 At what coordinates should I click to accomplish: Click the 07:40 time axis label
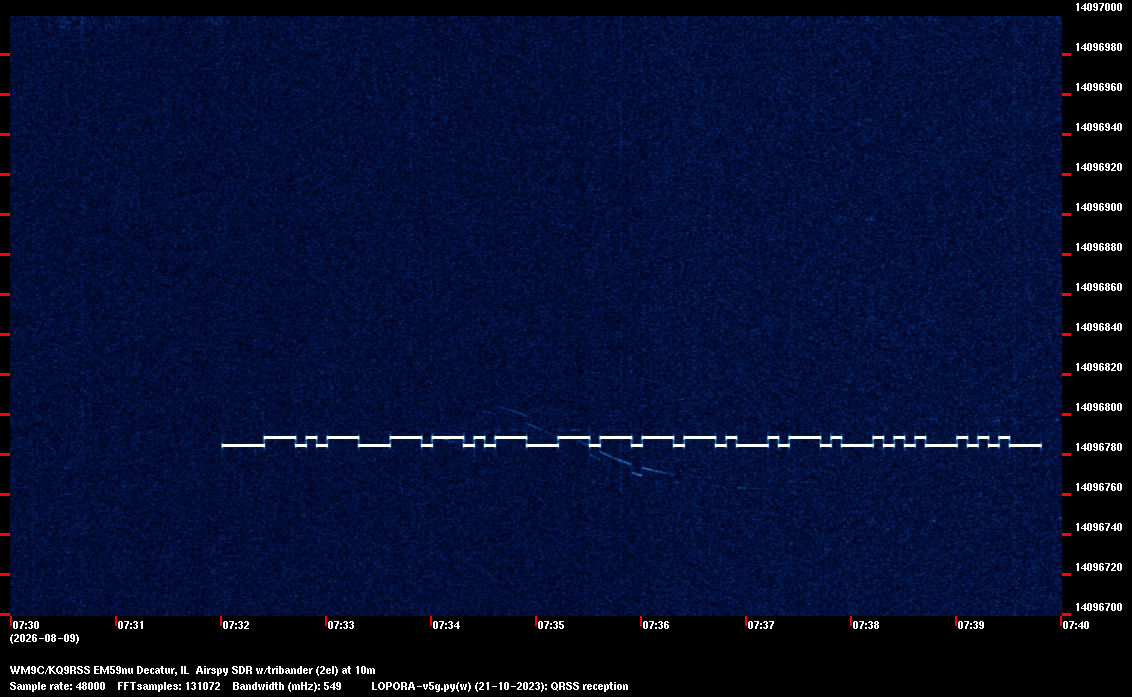pos(1076,625)
